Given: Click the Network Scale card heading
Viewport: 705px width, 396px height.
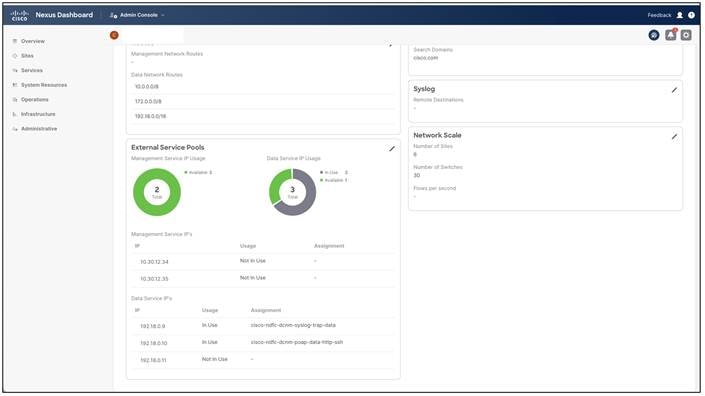Looking at the screenshot, I should tap(437, 135).
